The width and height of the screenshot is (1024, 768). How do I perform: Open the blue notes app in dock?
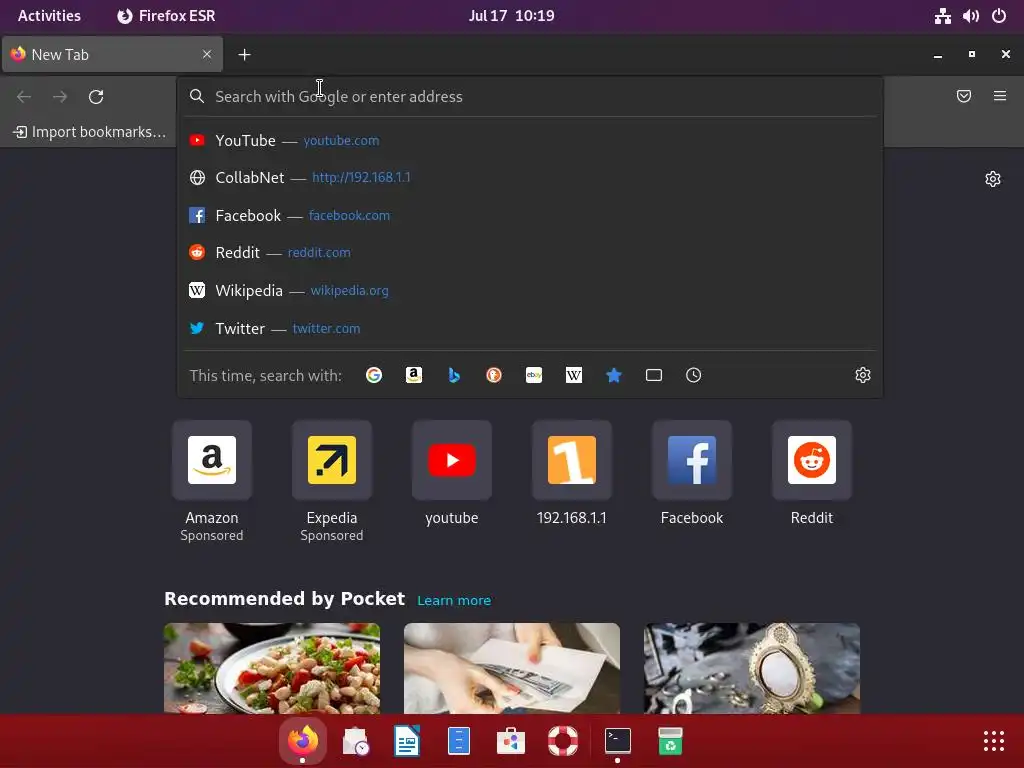(459, 741)
